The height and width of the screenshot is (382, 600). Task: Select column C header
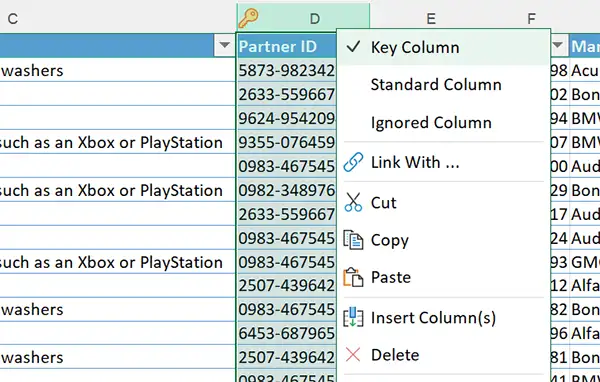tap(13, 18)
